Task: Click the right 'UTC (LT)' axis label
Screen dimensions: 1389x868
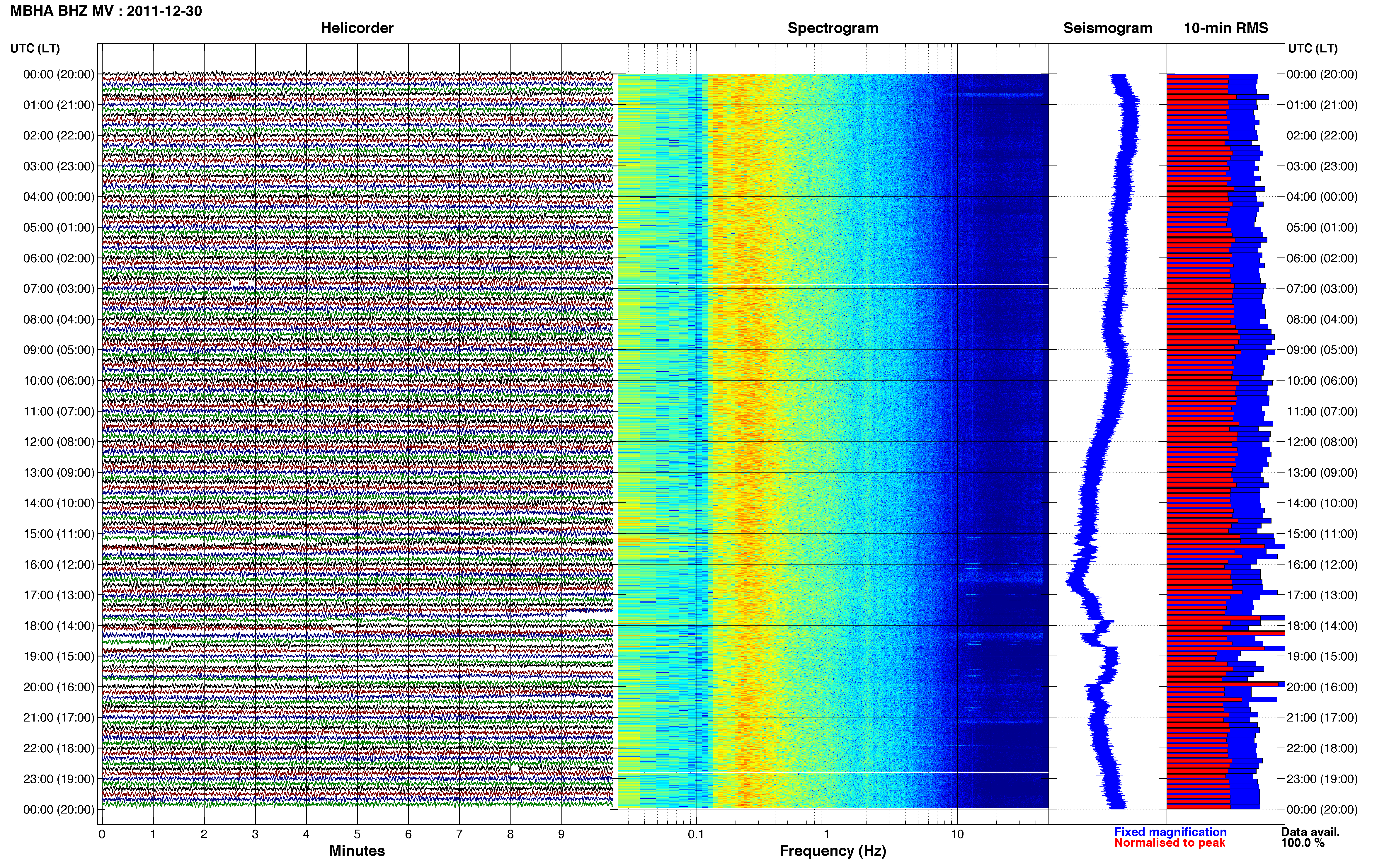Action: [1313, 48]
